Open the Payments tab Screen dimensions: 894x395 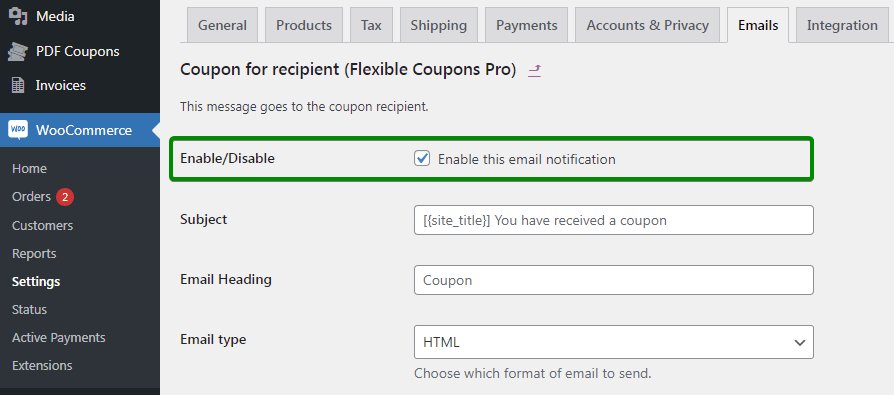click(526, 25)
